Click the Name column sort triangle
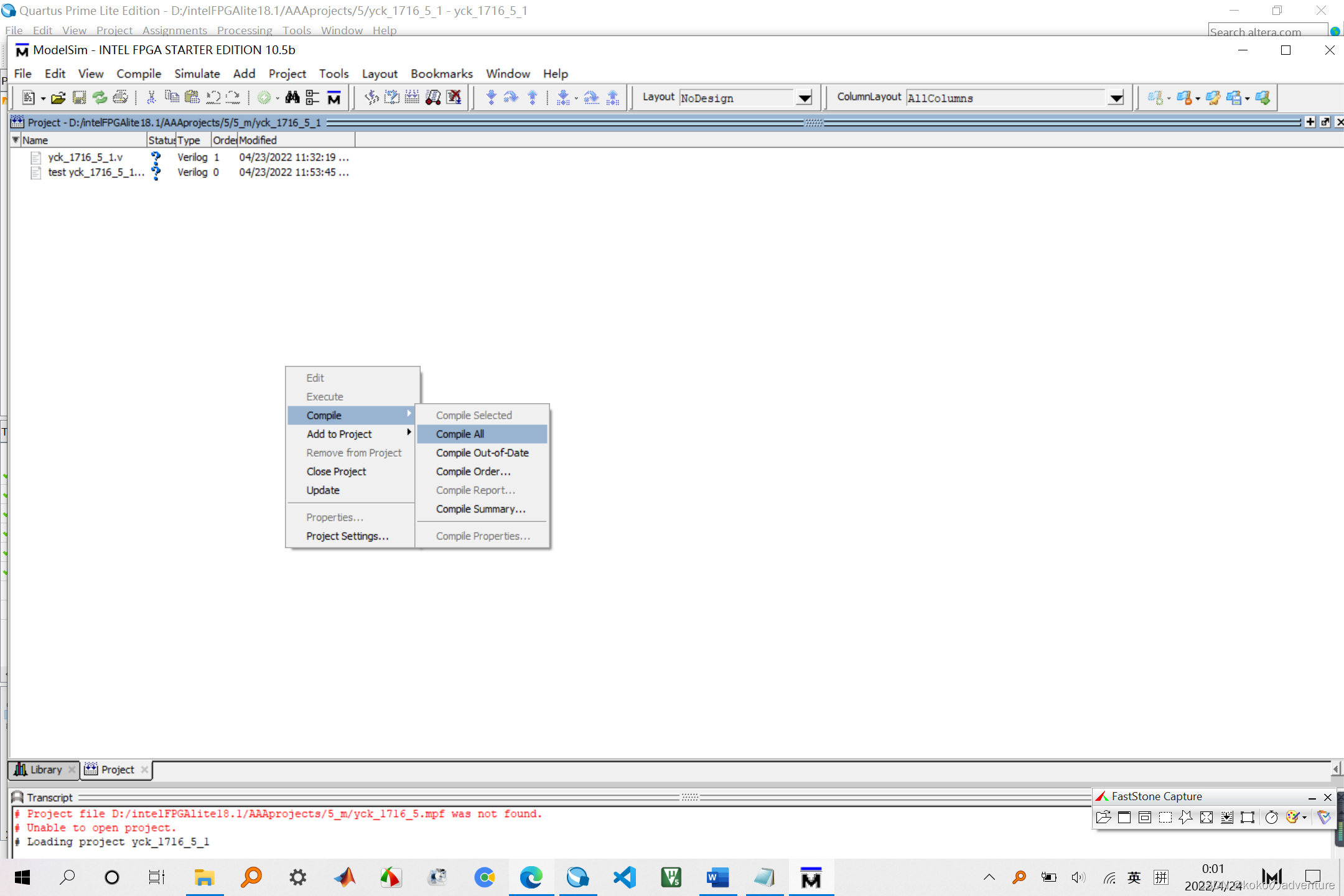Image resolution: width=1344 pixels, height=896 pixels. [x=16, y=140]
